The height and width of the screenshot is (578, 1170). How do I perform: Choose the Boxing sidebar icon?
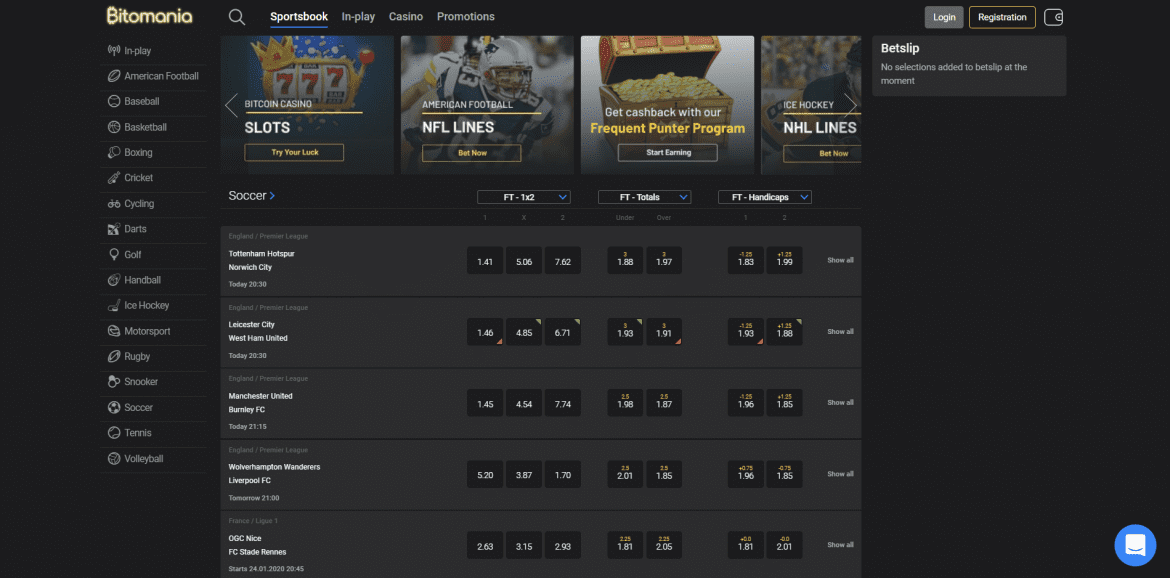click(115, 153)
